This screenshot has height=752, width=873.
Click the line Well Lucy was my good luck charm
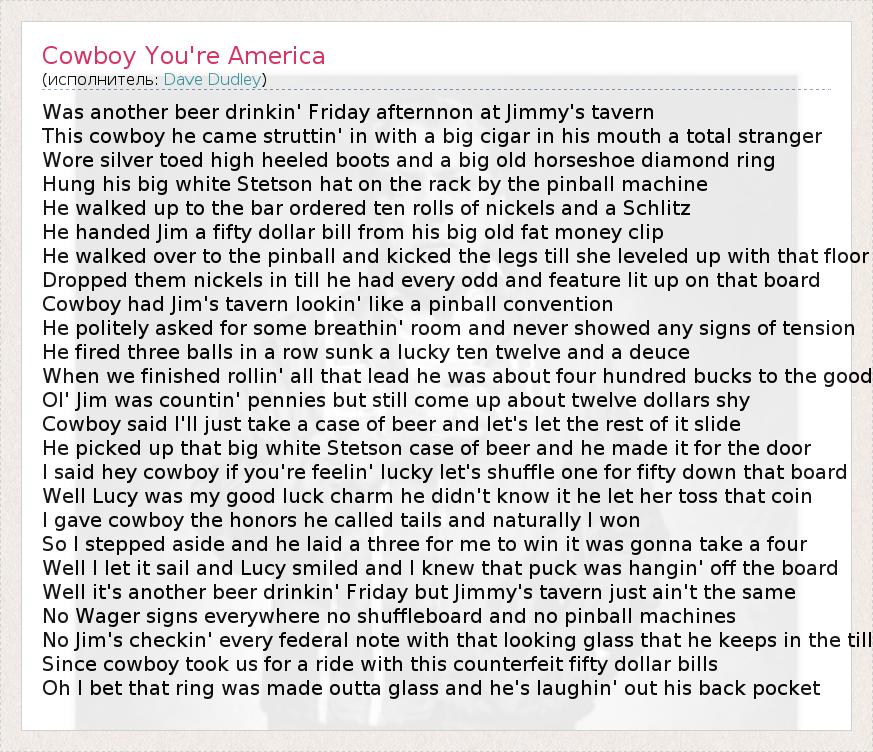[427, 496]
